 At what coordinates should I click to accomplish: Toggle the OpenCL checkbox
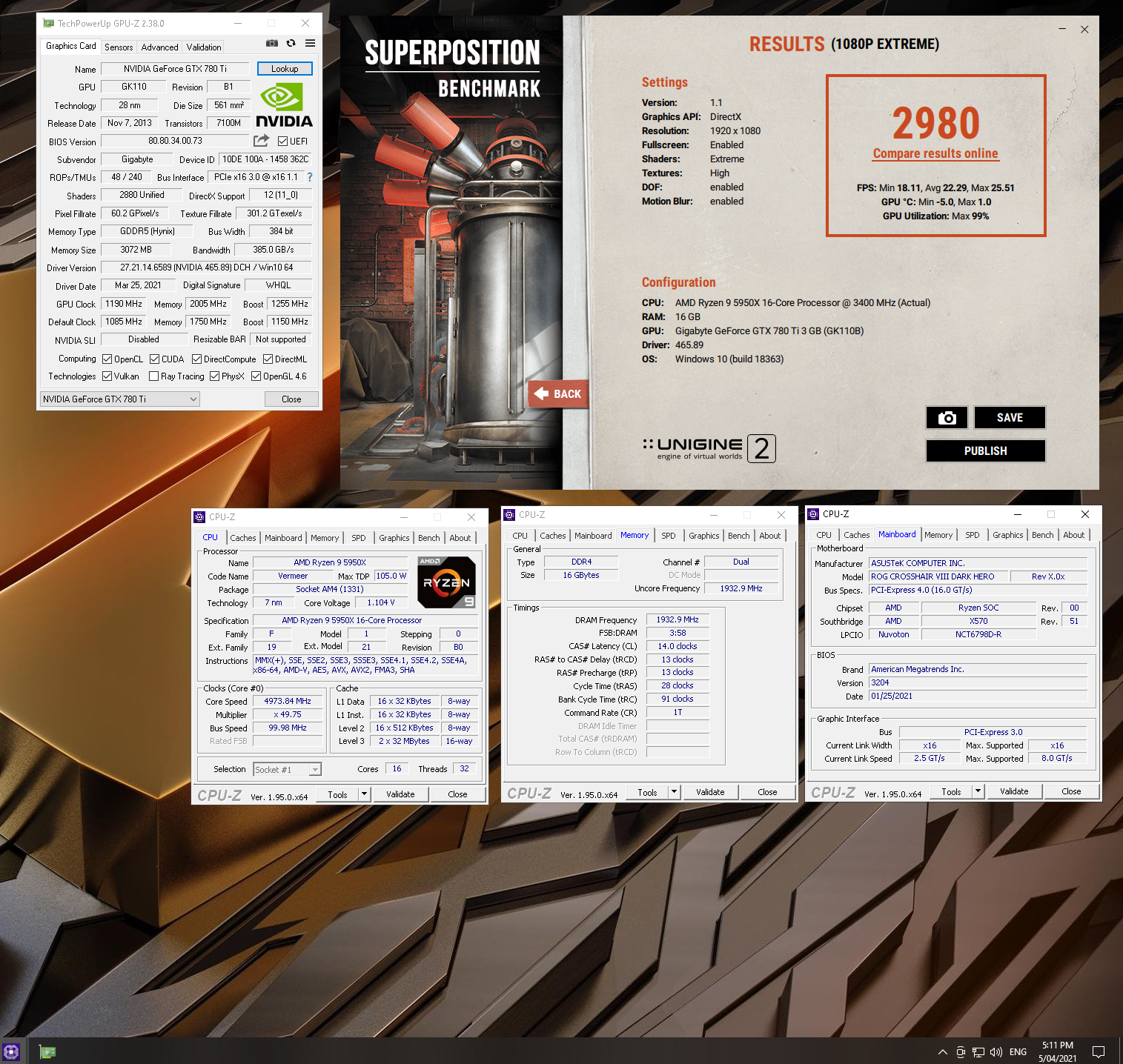coord(107,359)
